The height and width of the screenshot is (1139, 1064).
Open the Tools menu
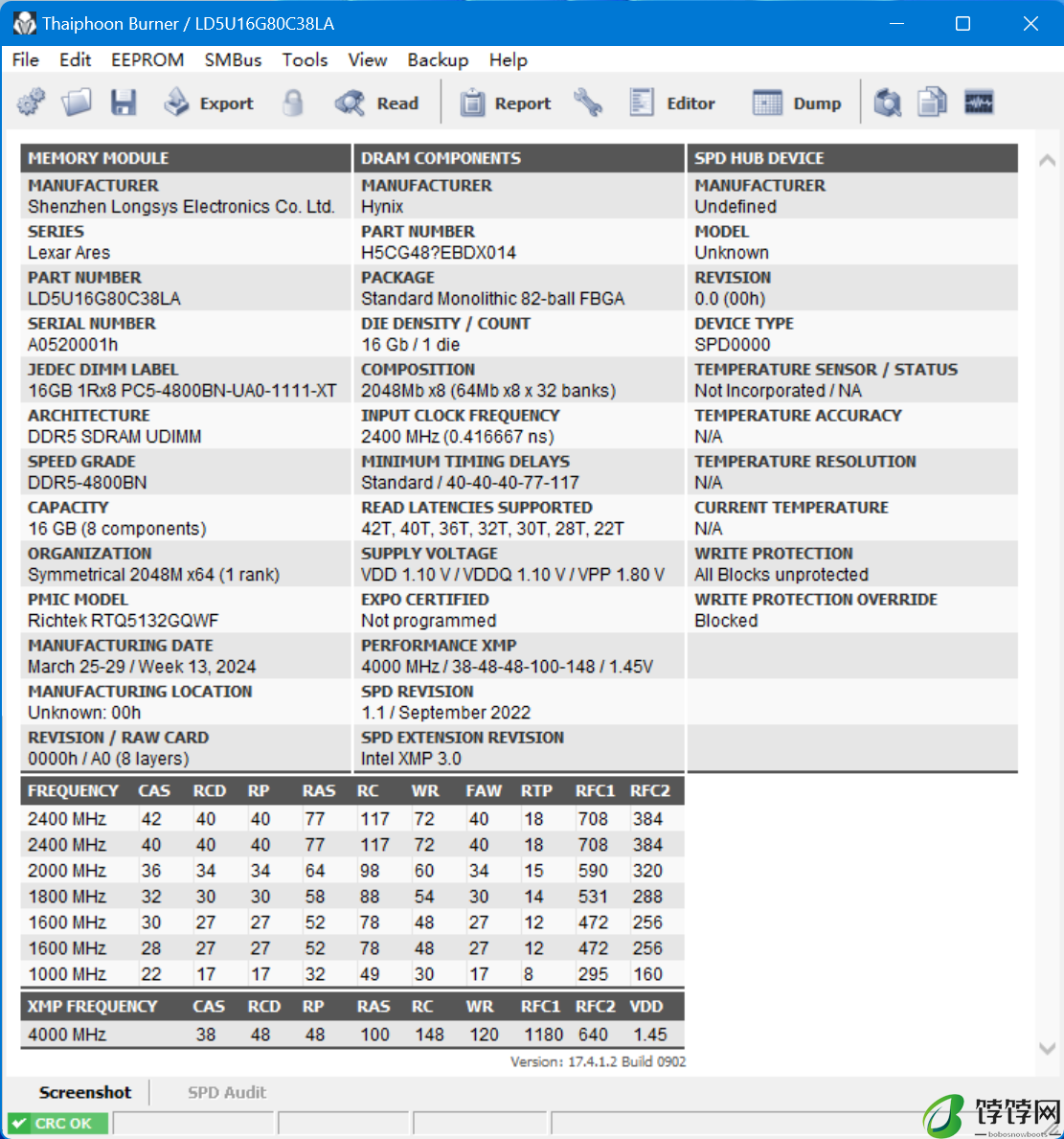tap(306, 59)
